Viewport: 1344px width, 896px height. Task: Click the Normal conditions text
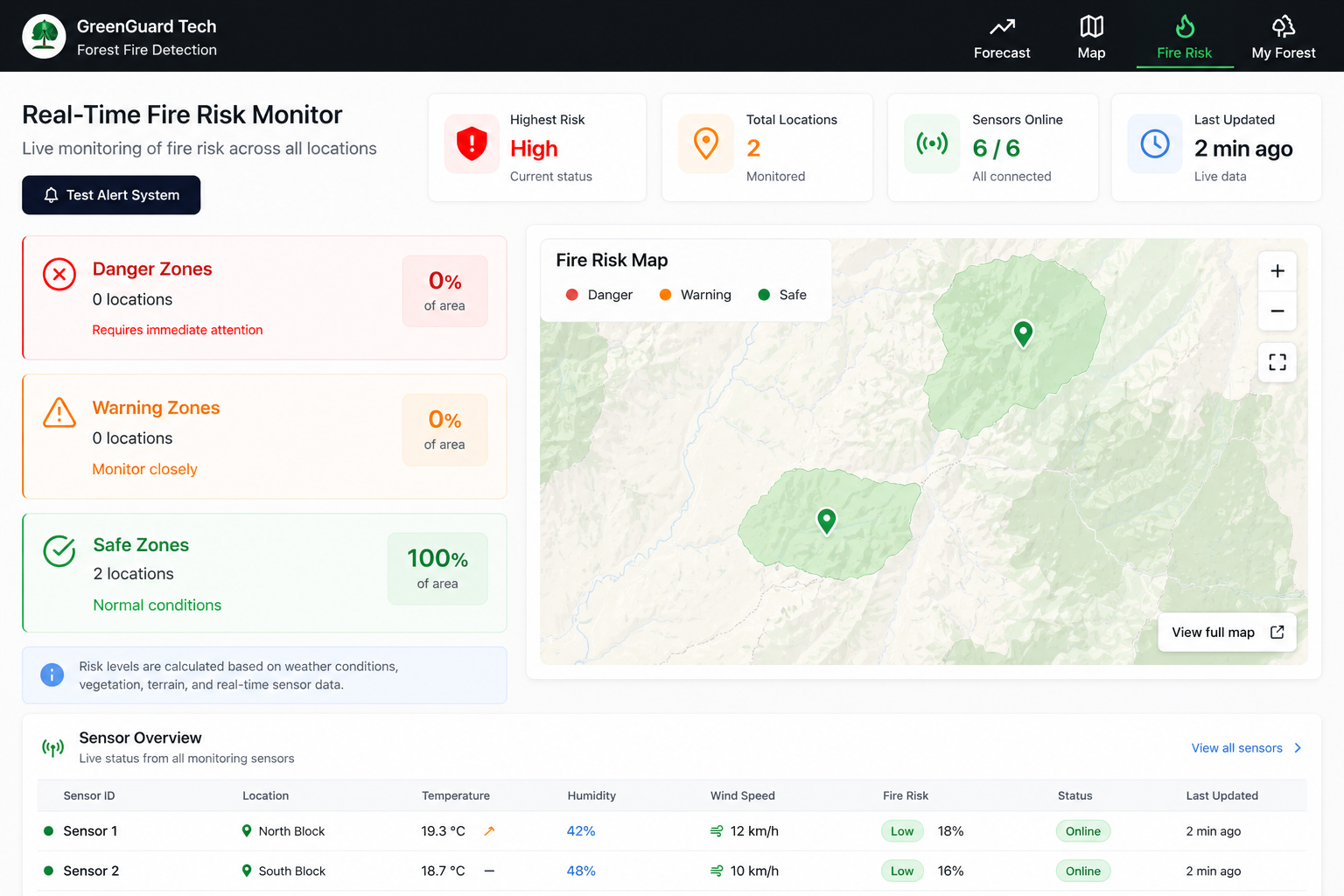click(157, 605)
